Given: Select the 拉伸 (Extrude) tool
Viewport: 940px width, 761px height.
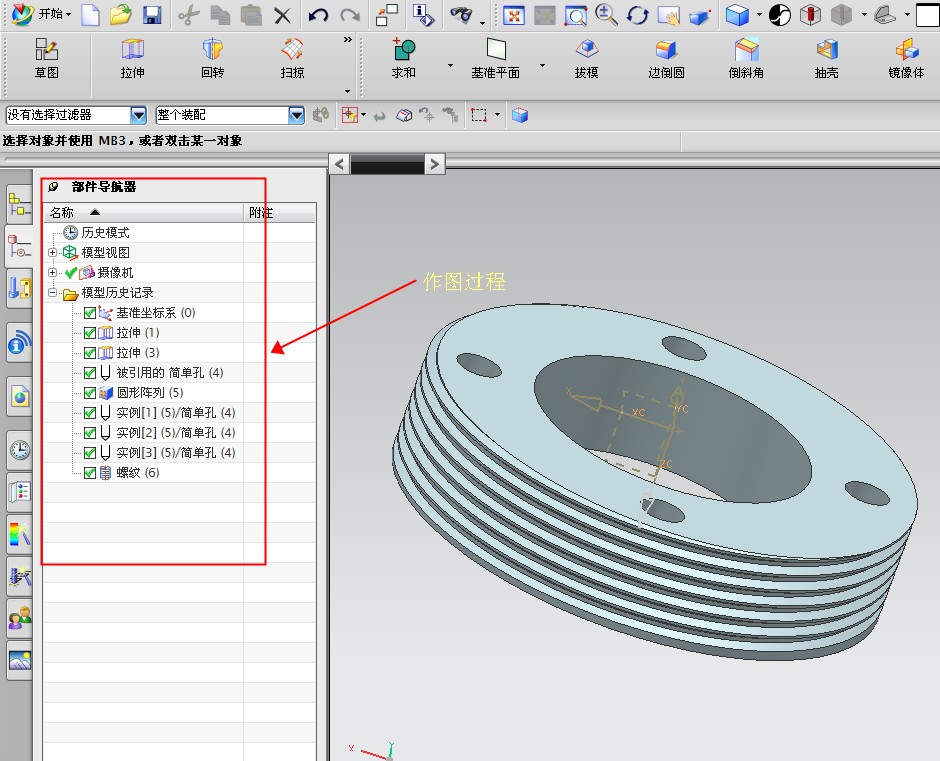Looking at the screenshot, I should [x=132, y=58].
